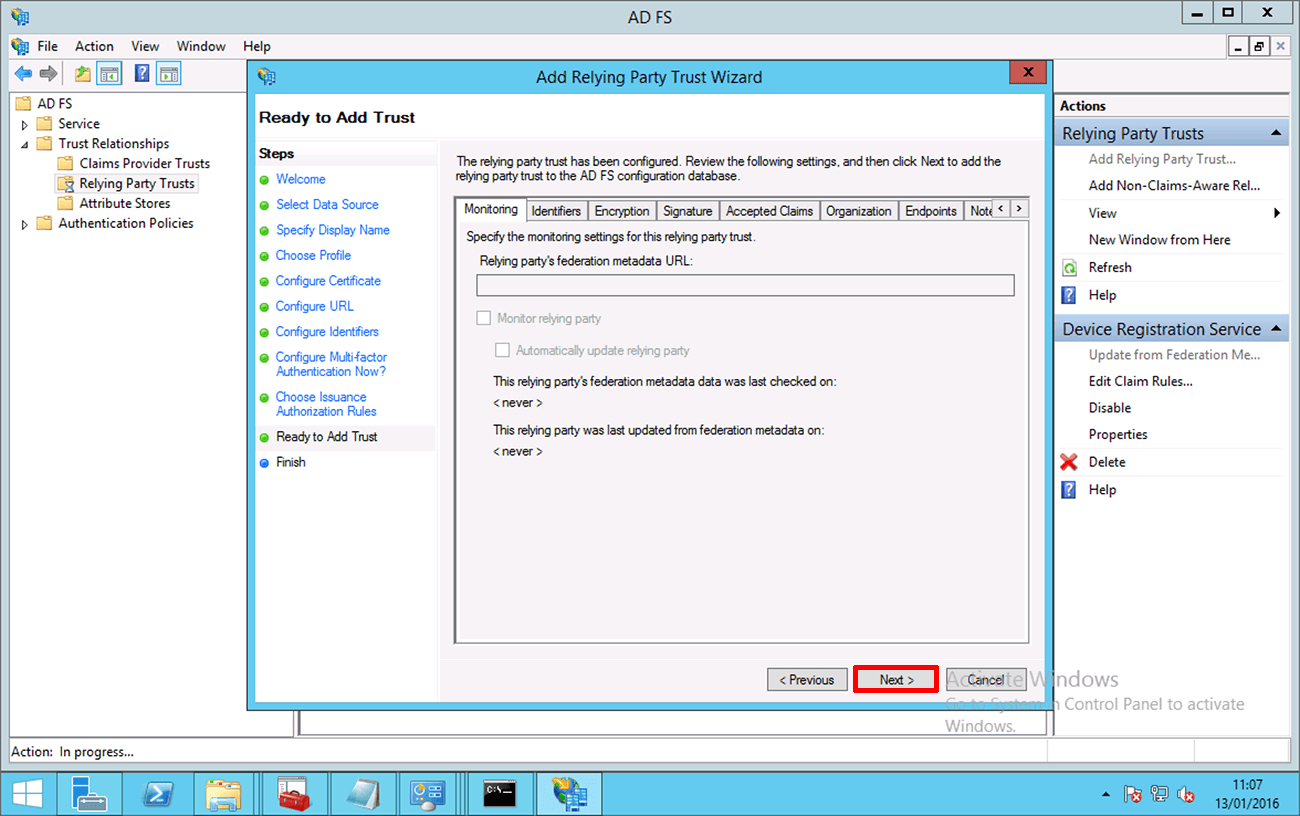This screenshot has width=1300, height=816.
Task: Select the AD FS root node in the tree
Action: (55, 104)
